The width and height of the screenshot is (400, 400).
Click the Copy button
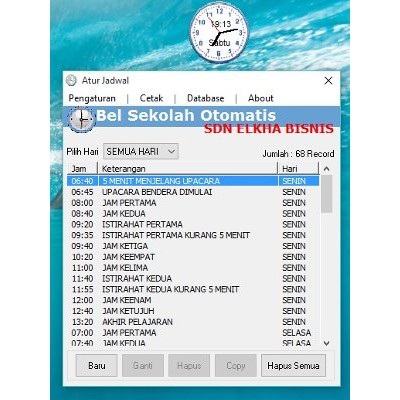pos(236,366)
